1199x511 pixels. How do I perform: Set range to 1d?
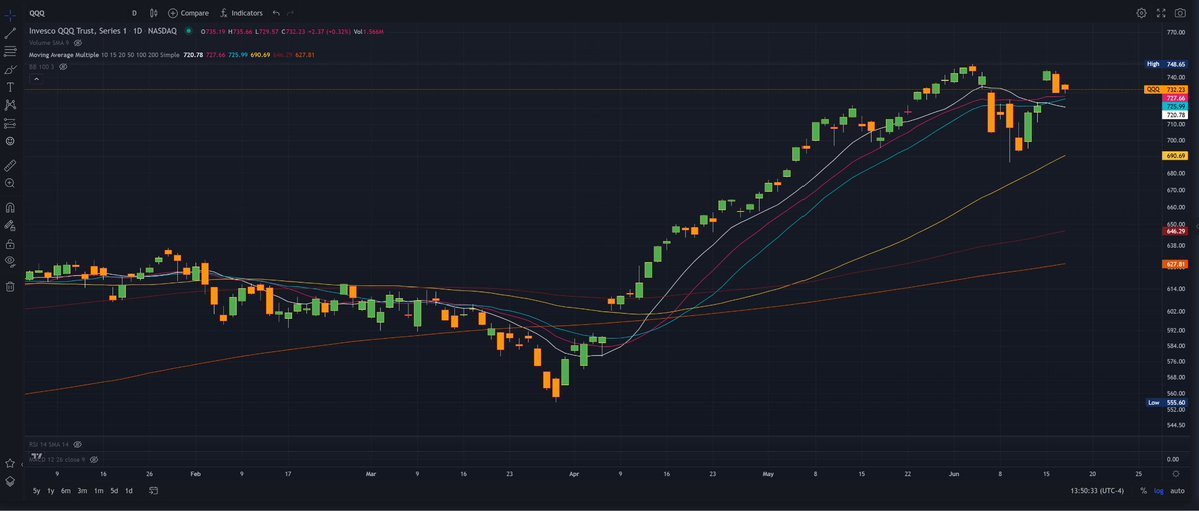(x=128, y=490)
